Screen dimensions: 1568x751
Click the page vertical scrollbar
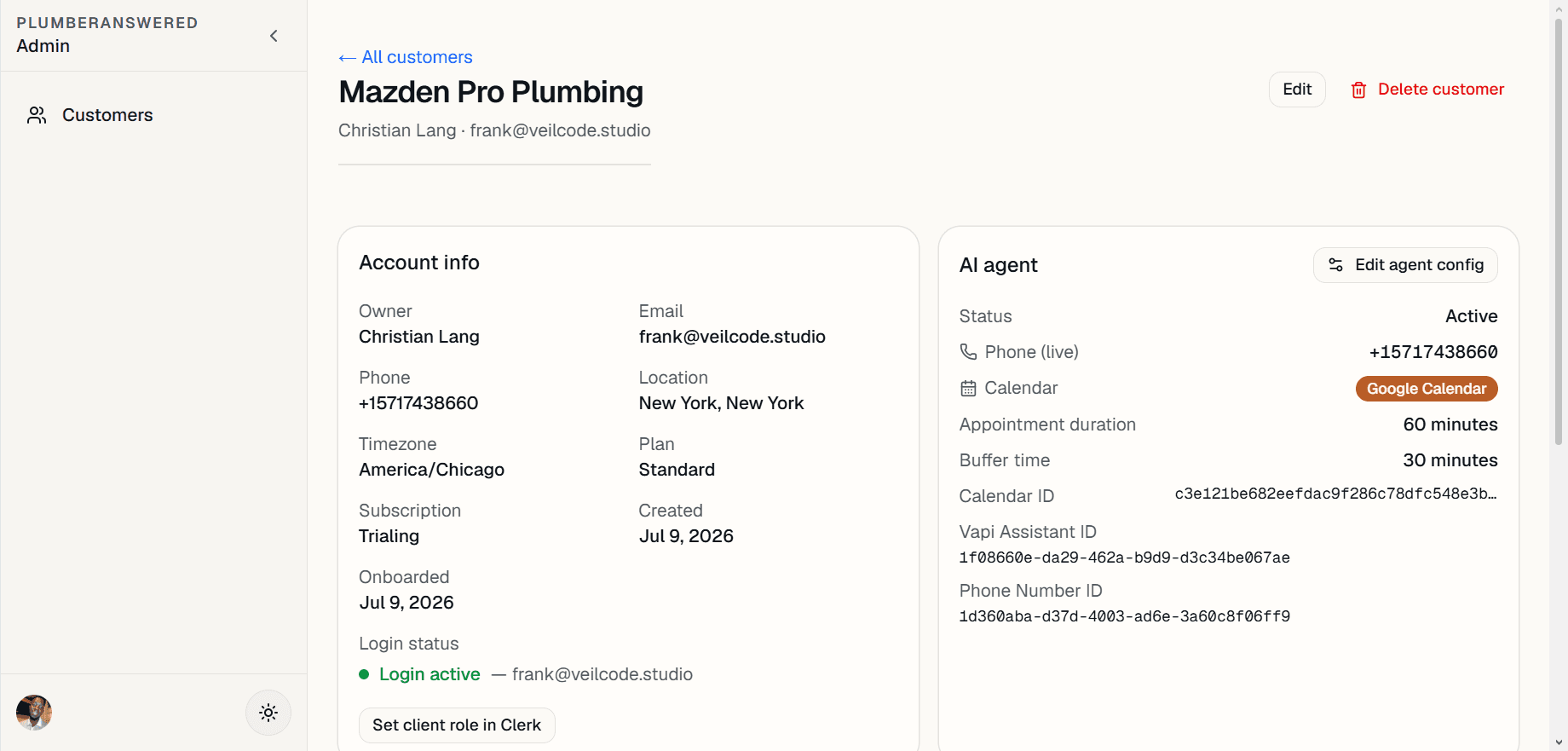pyautogui.click(x=1559, y=230)
